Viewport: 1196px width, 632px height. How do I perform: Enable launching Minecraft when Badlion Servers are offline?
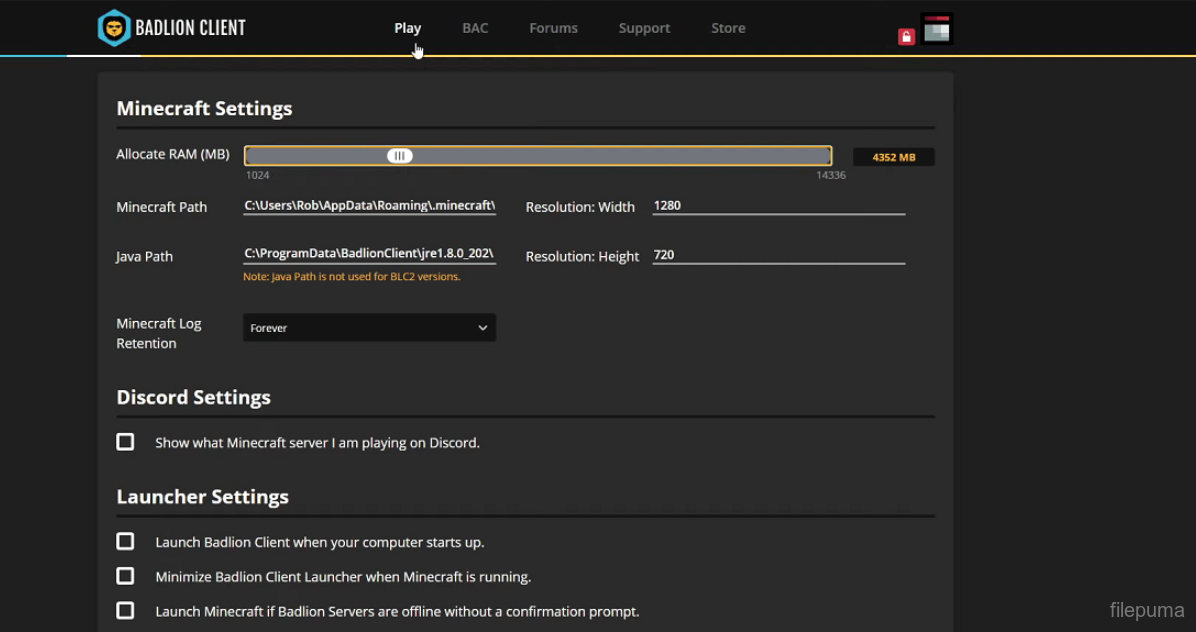[125, 610]
